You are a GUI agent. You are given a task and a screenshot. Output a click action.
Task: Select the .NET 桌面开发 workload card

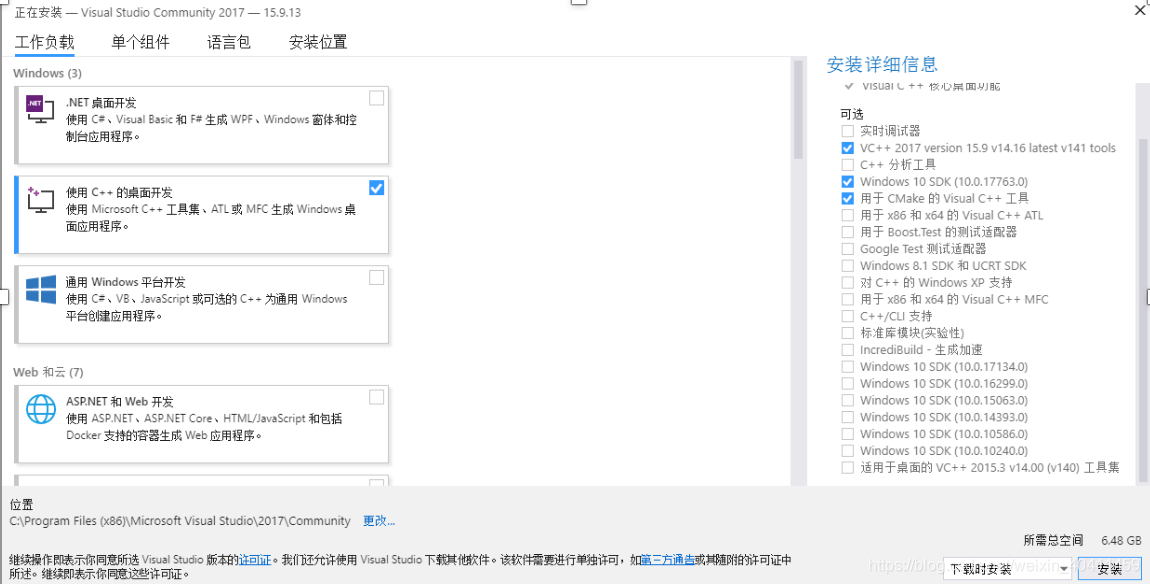pyautogui.click(x=202, y=125)
